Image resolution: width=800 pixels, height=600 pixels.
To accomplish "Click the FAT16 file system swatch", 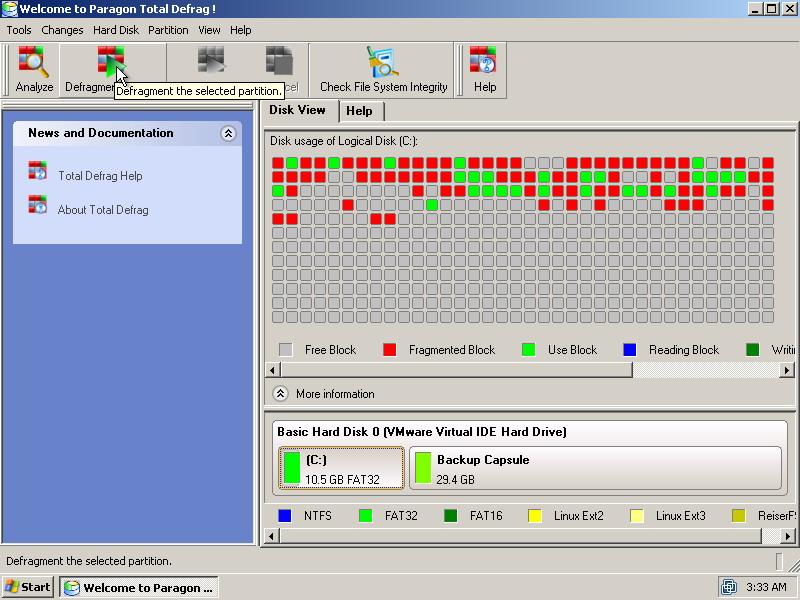I will click(x=451, y=516).
